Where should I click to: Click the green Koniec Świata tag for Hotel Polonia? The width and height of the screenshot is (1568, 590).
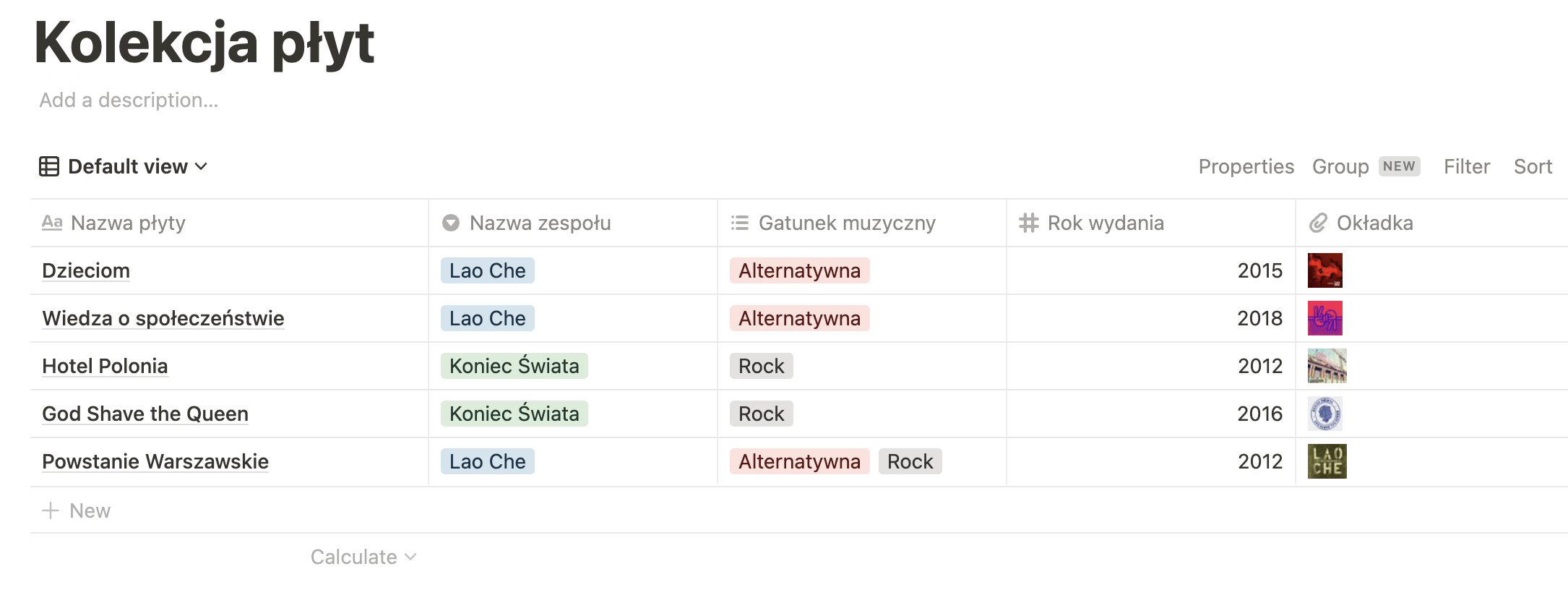[x=514, y=366]
